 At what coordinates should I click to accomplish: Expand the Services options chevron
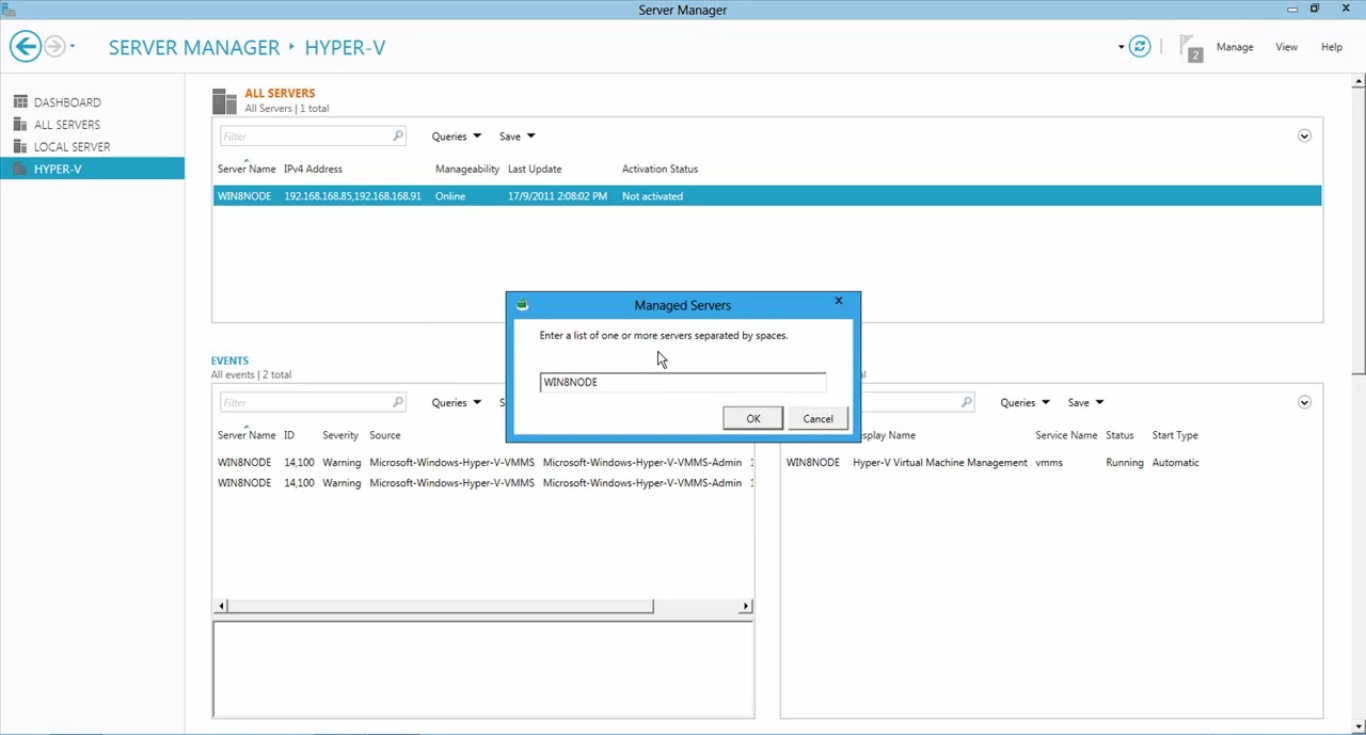point(1304,402)
